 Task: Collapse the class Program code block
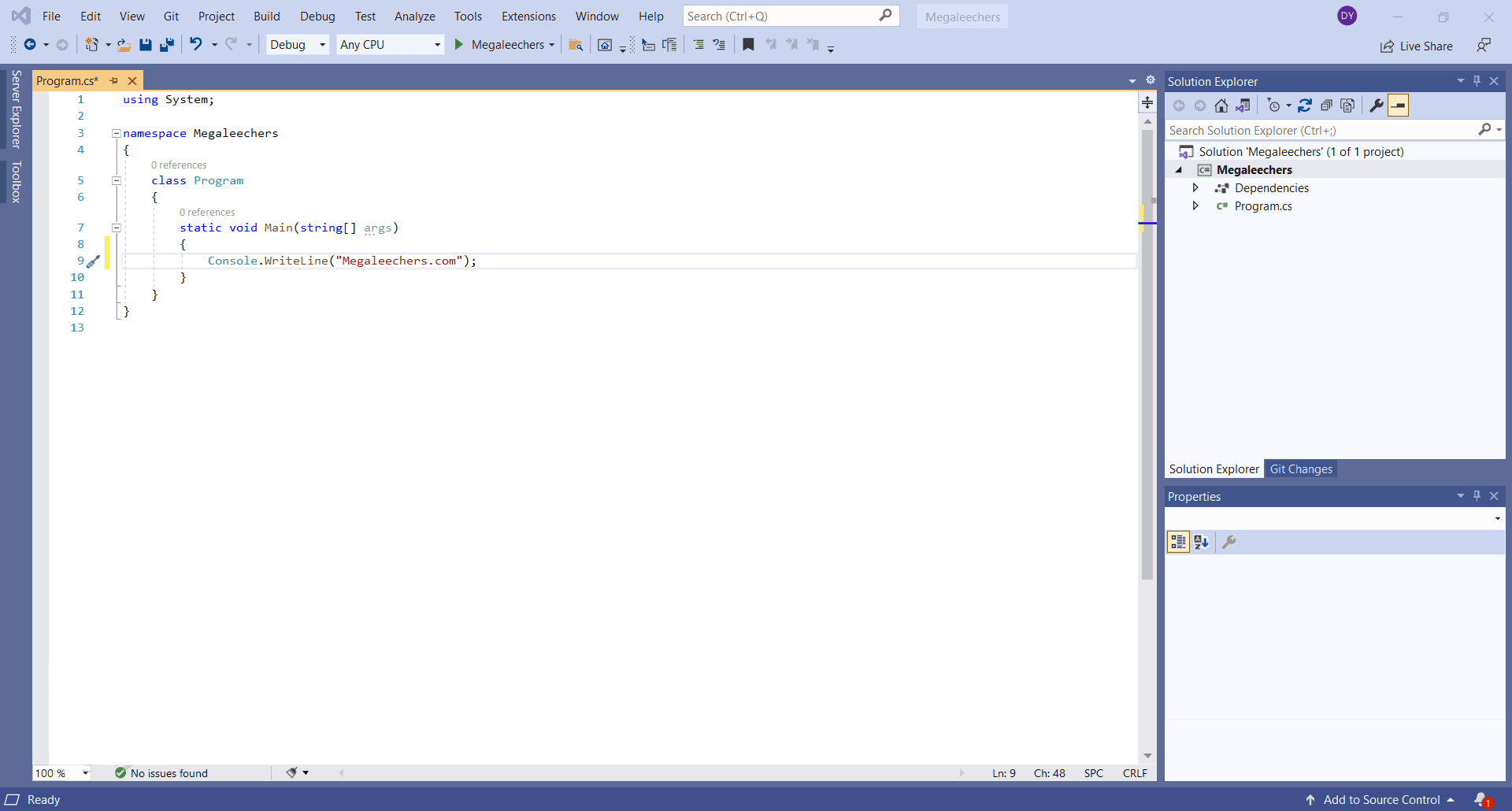pyautogui.click(x=116, y=180)
